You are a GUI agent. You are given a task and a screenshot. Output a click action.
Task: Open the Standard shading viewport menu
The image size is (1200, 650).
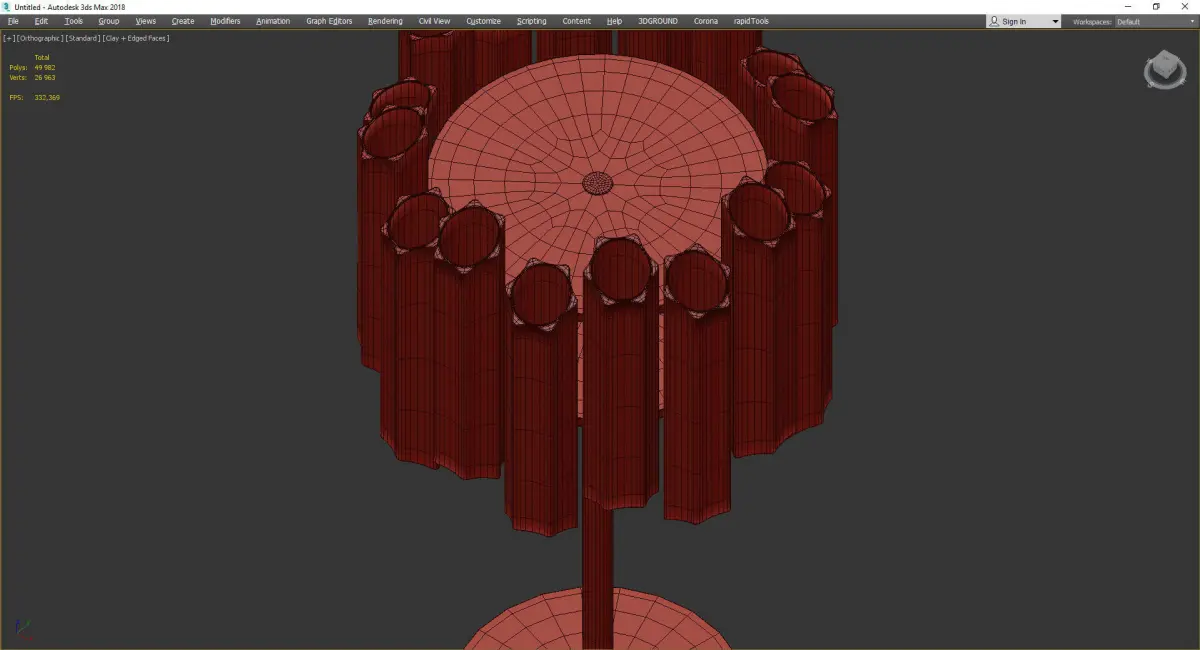[82, 38]
